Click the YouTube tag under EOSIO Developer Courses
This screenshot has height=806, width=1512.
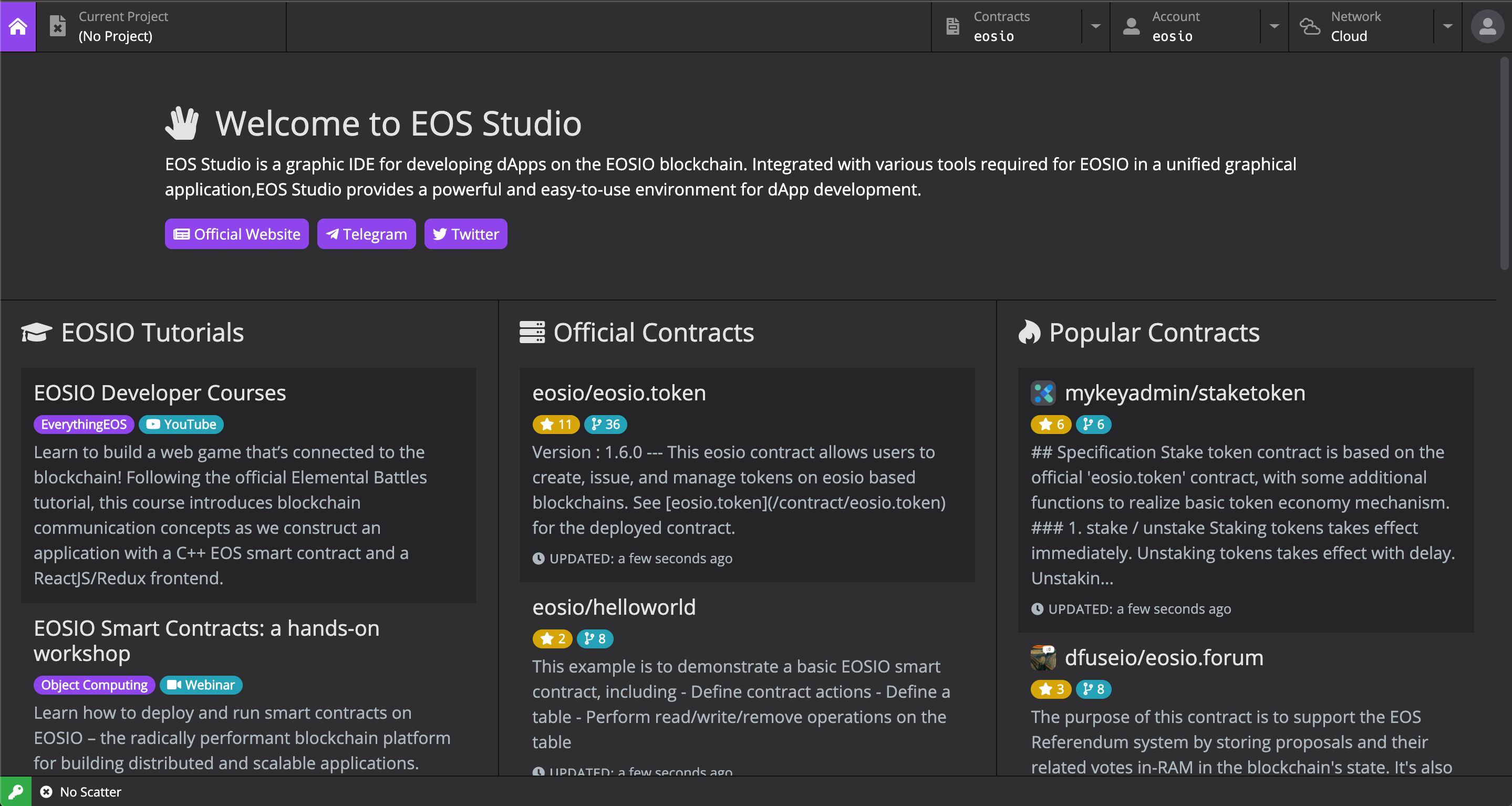(x=181, y=425)
